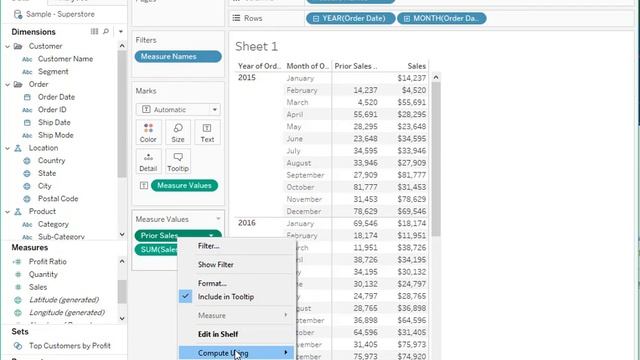Open the Compute Using submenu
640x360 pixels.
click(236, 353)
